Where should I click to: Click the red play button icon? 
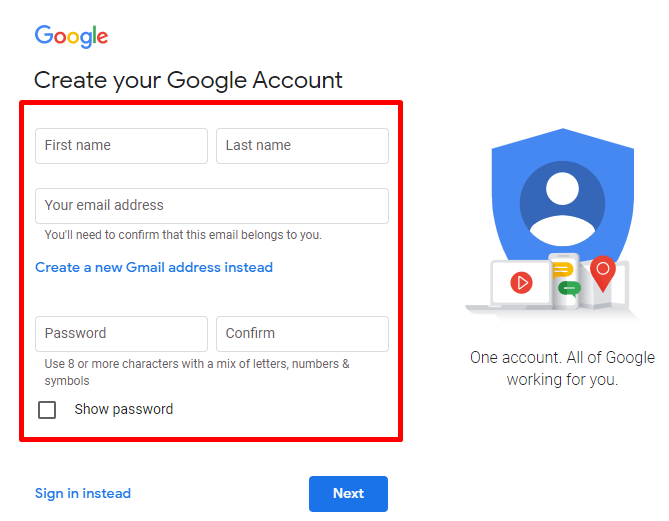point(521,282)
